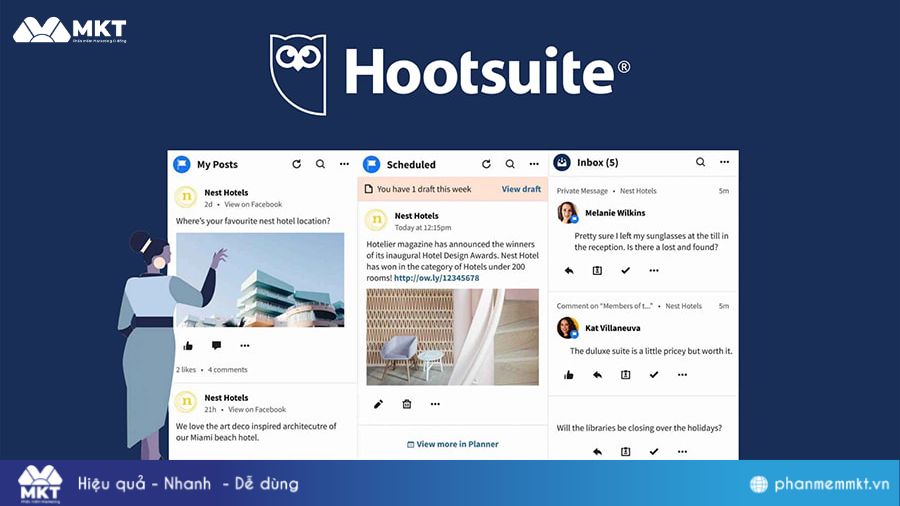
Task: Click 'Today at 12:15pm' timestamp
Action: coord(422,228)
